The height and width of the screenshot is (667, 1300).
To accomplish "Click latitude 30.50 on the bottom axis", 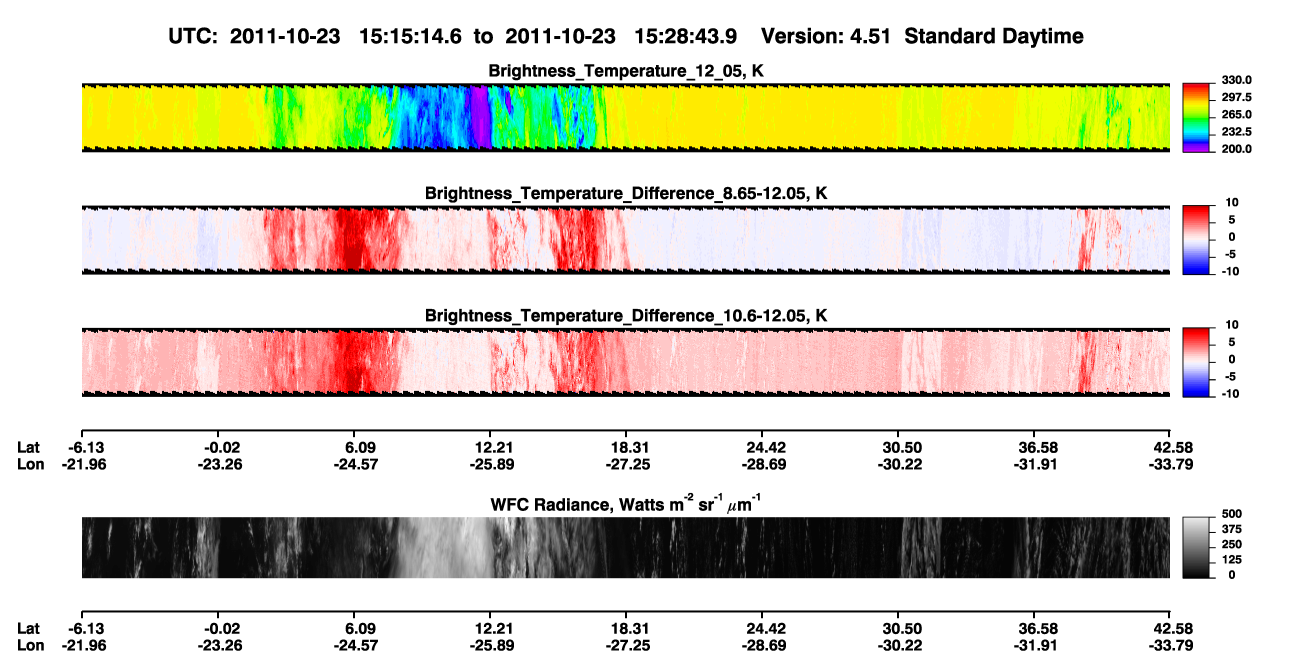I will tap(897, 629).
